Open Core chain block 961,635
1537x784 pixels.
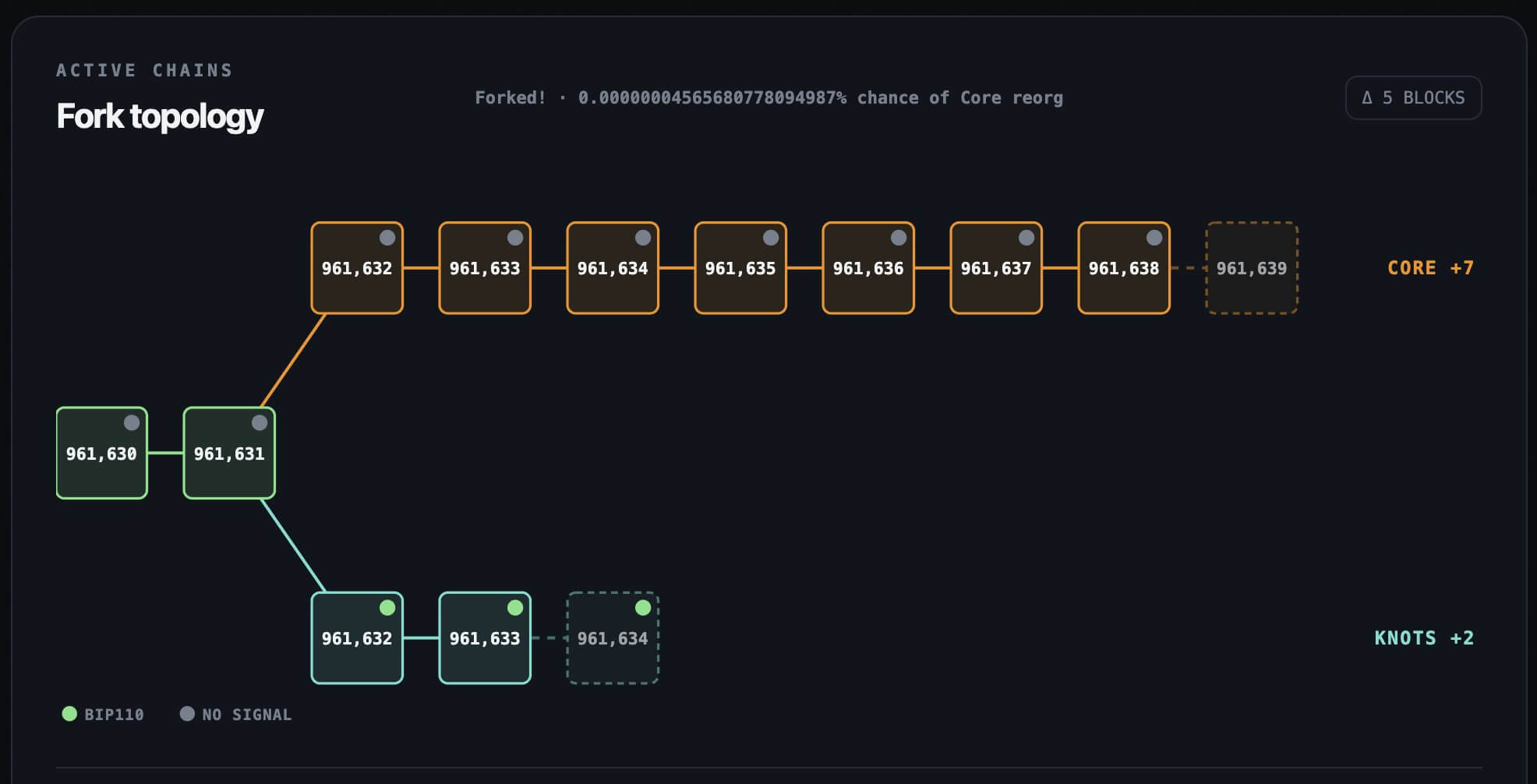click(x=740, y=268)
